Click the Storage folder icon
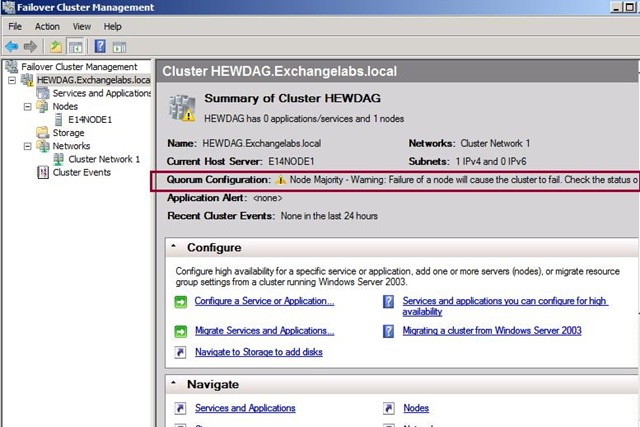 pos(42,132)
